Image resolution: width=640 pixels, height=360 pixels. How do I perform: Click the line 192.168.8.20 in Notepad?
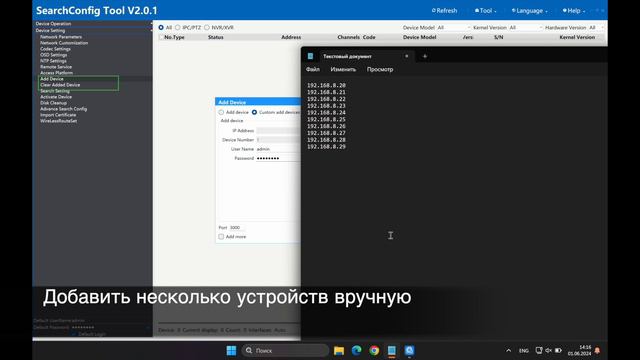[327, 85]
